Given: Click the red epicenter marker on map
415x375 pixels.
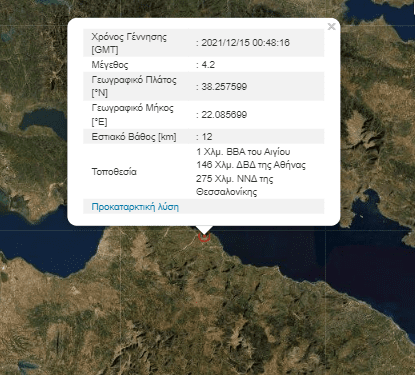Looking at the screenshot, I should (x=204, y=236).
